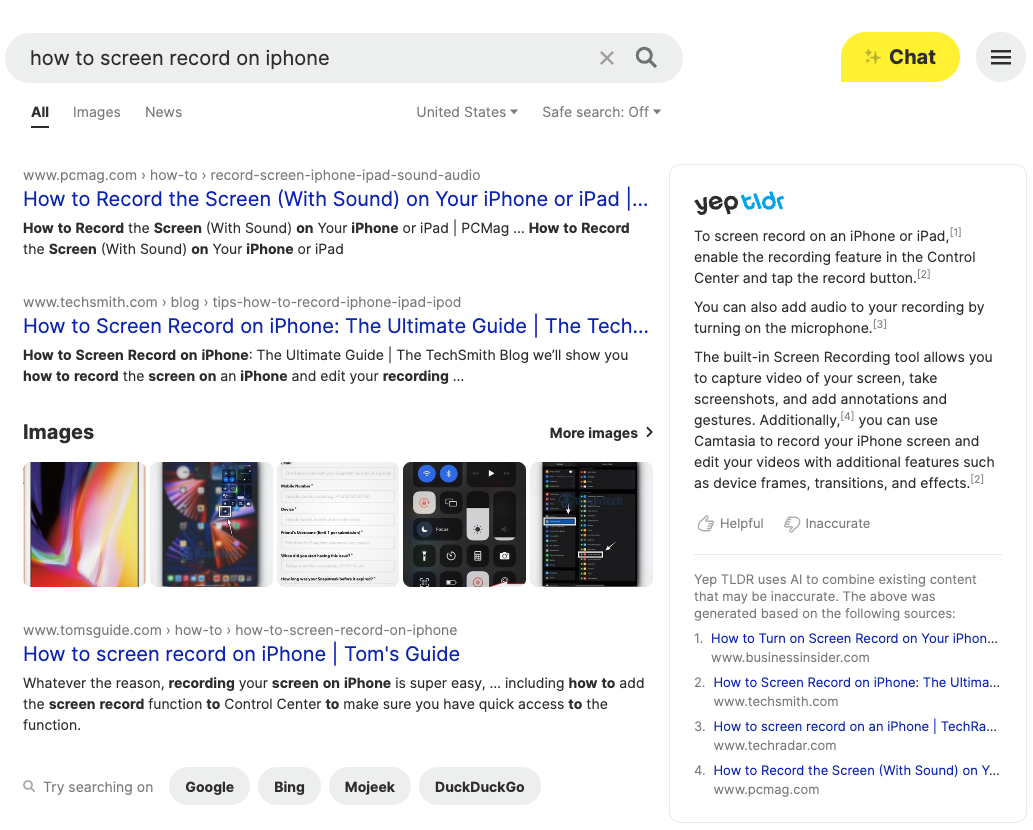Open the Control Center image thumbnail
The image size is (1033, 830).
click(464, 524)
